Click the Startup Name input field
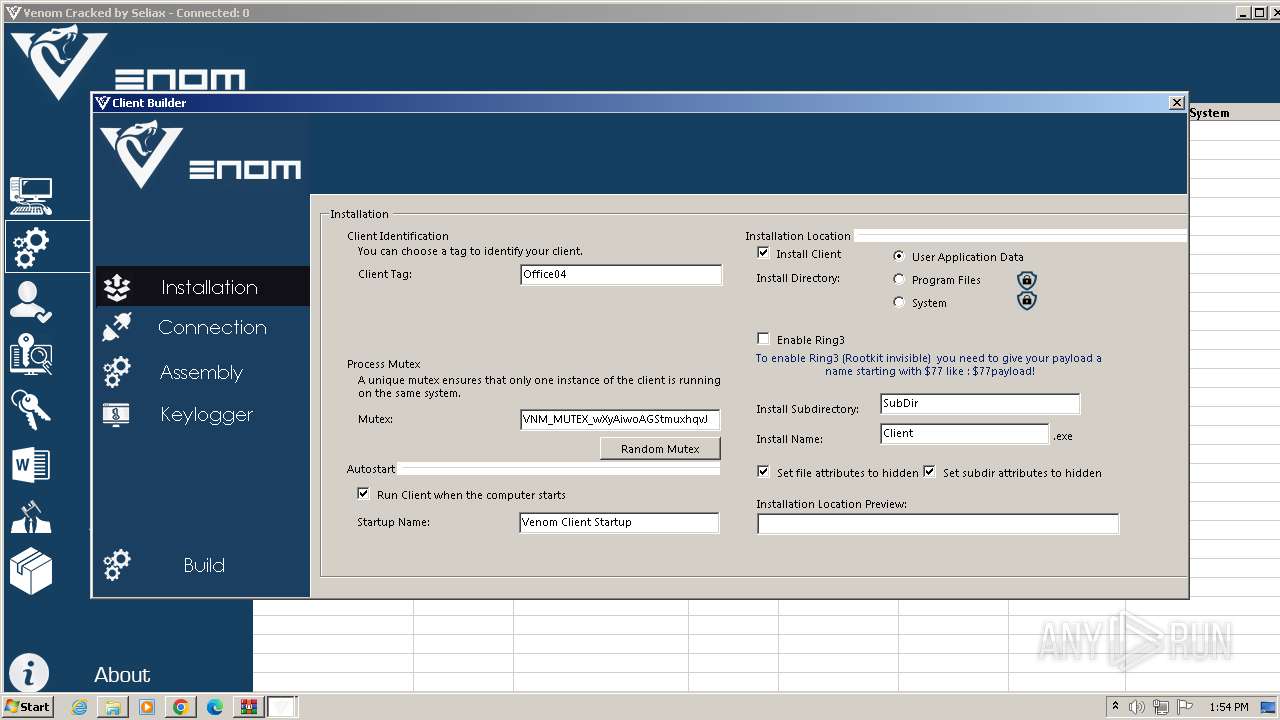Image resolution: width=1280 pixels, height=720 pixels. [619, 522]
